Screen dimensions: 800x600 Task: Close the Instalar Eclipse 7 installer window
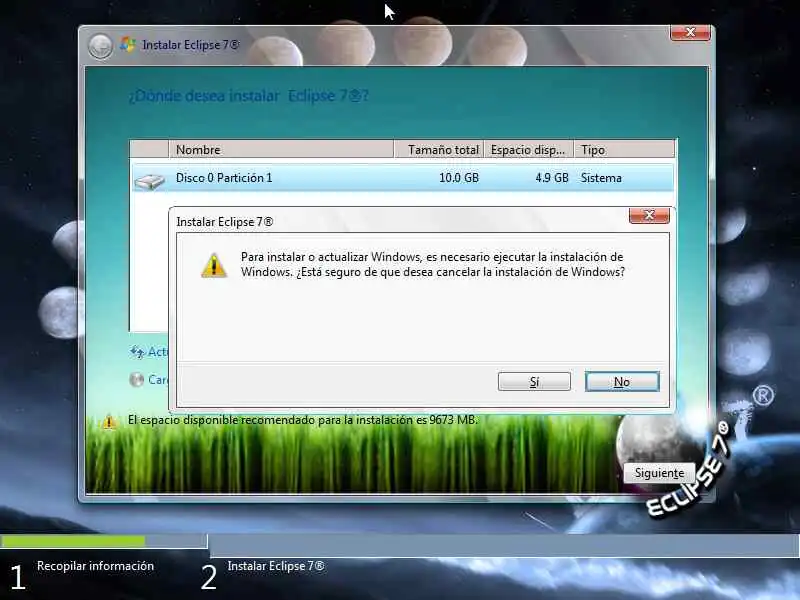tap(690, 33)
